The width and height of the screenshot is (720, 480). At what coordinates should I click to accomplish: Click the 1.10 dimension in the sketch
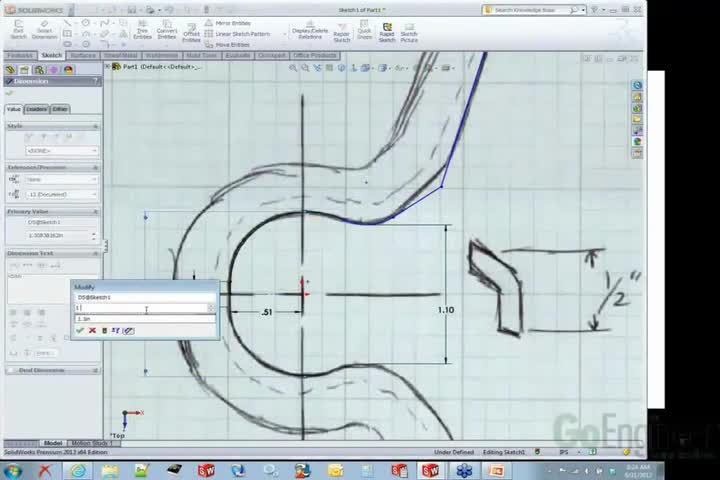point(446,311)
